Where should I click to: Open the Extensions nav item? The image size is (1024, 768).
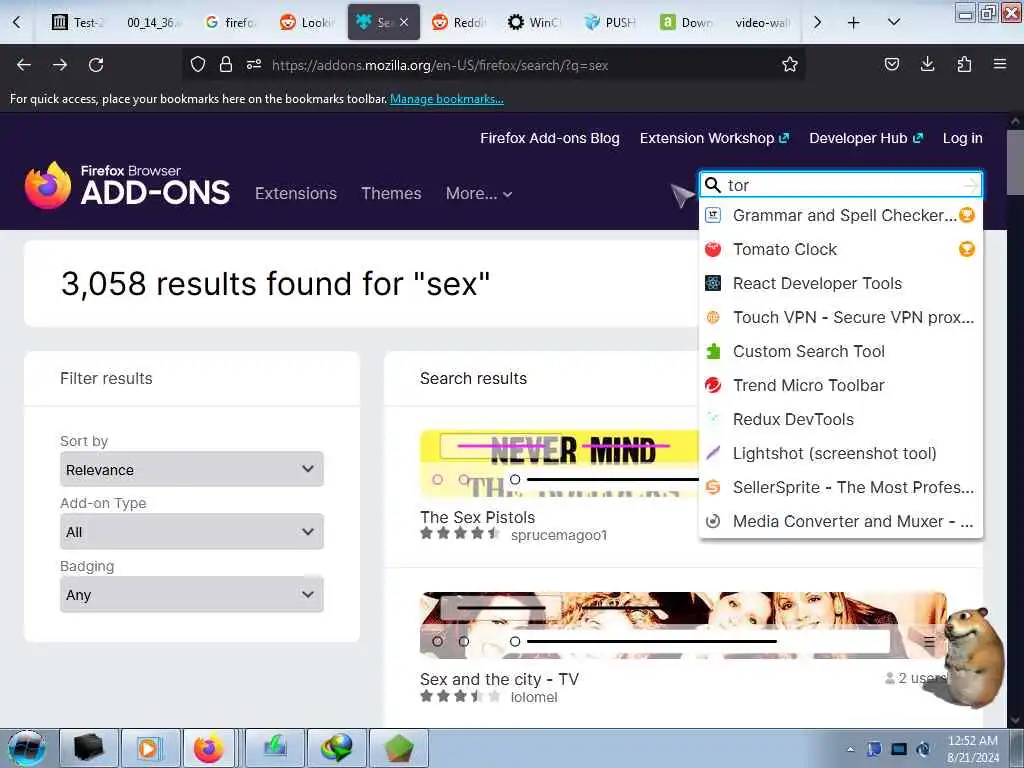tap(296, 193)
